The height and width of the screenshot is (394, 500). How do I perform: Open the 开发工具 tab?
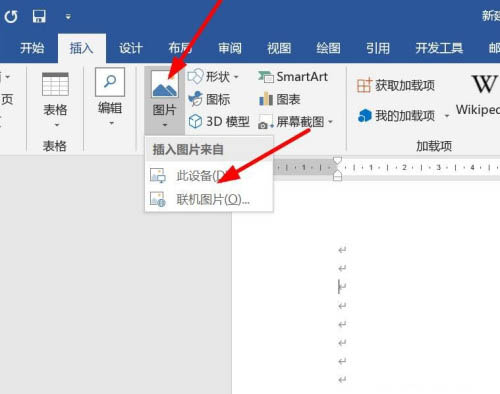(x=439, y=48)
